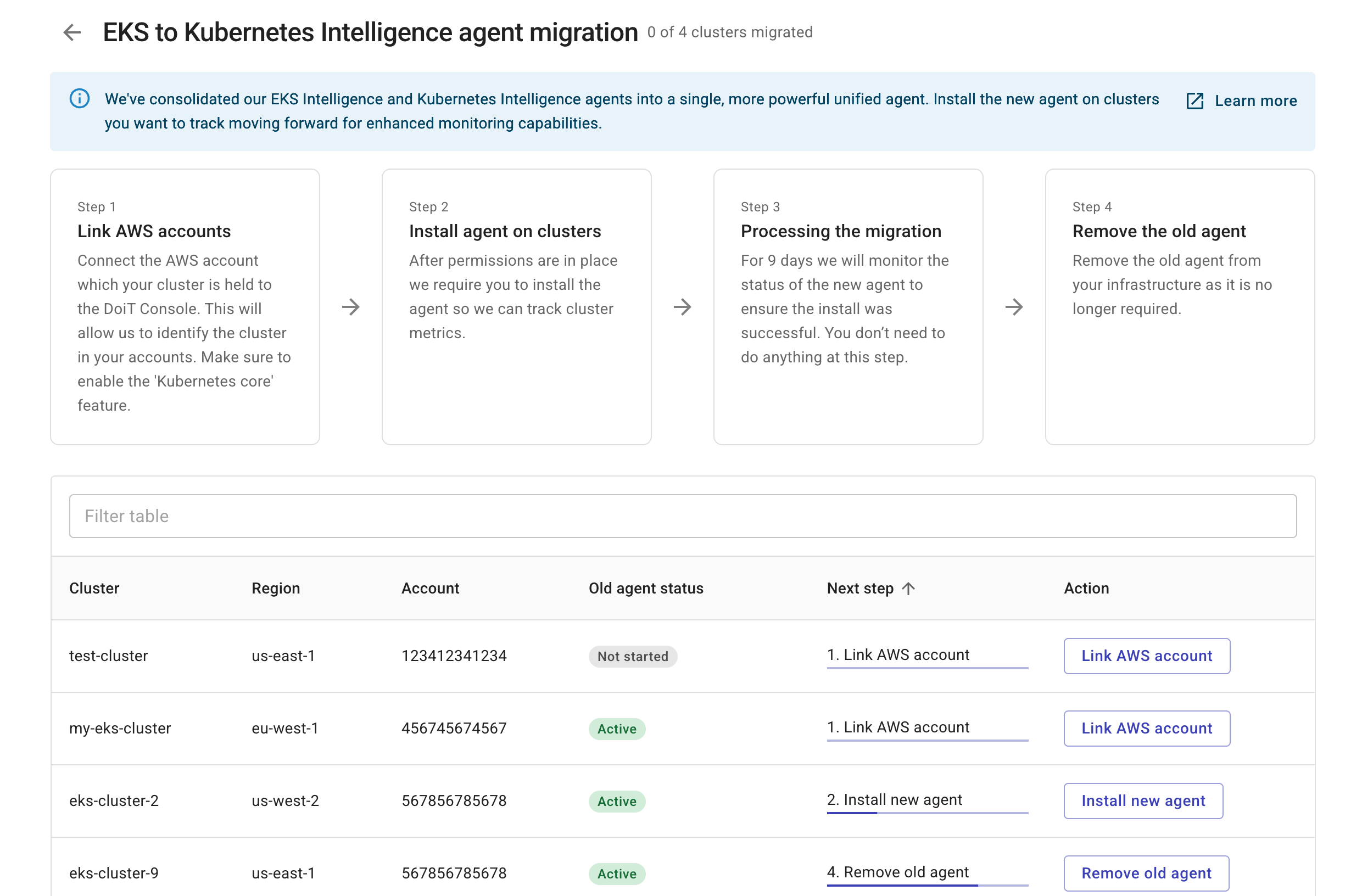Click Link AWS account for test-cluster
The width and height of the screenshot is (1362, 896).
coord(1146,656)
